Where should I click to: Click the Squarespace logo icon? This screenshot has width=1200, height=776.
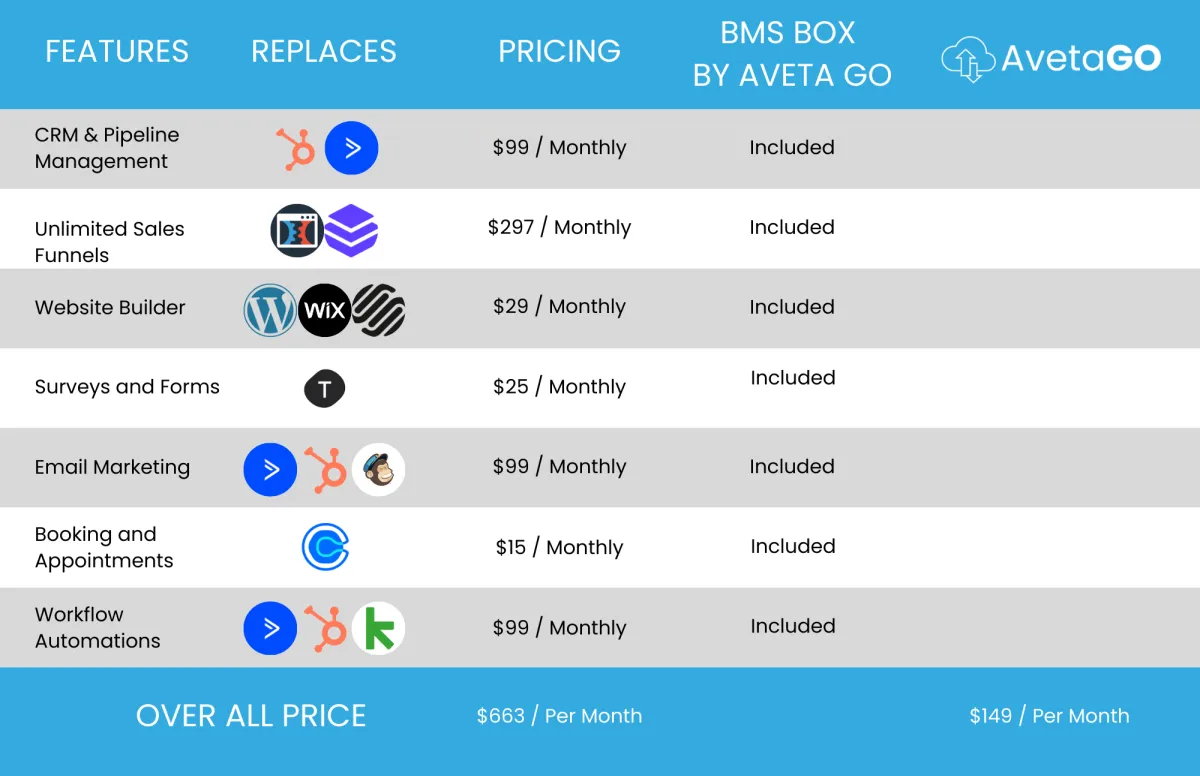click(x=379, y=310)
